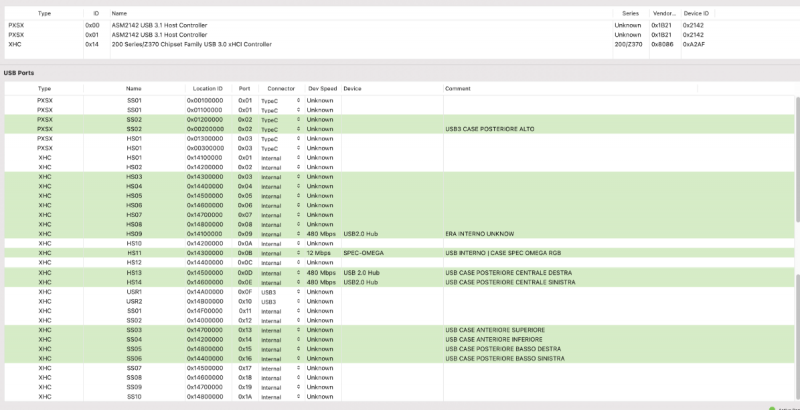Change the connector type of port HS14
The height and width of the screenshot is (410, 800).
click(x=298, y=282)
